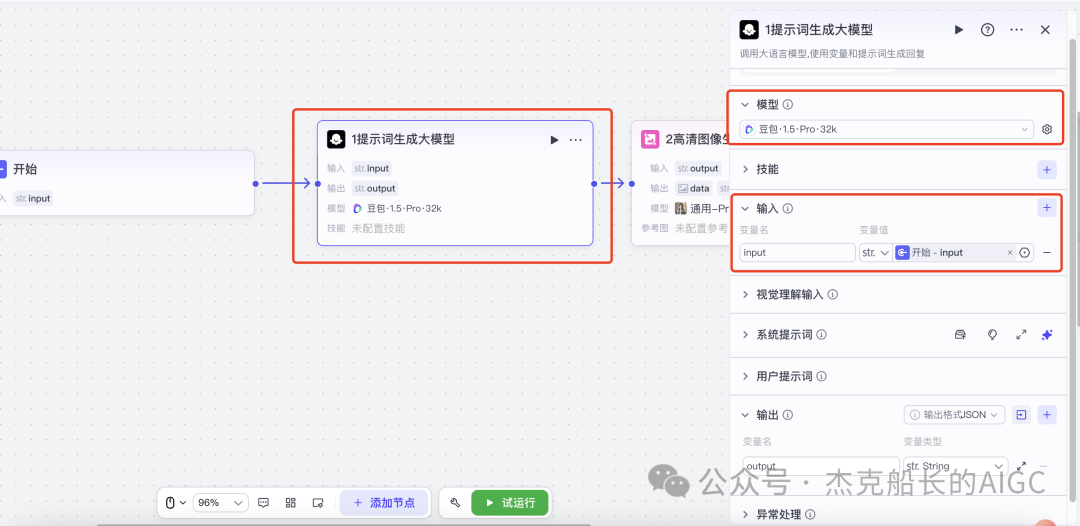
Task: Open model settings gear icon
Action: click(x=1047, y=129)
